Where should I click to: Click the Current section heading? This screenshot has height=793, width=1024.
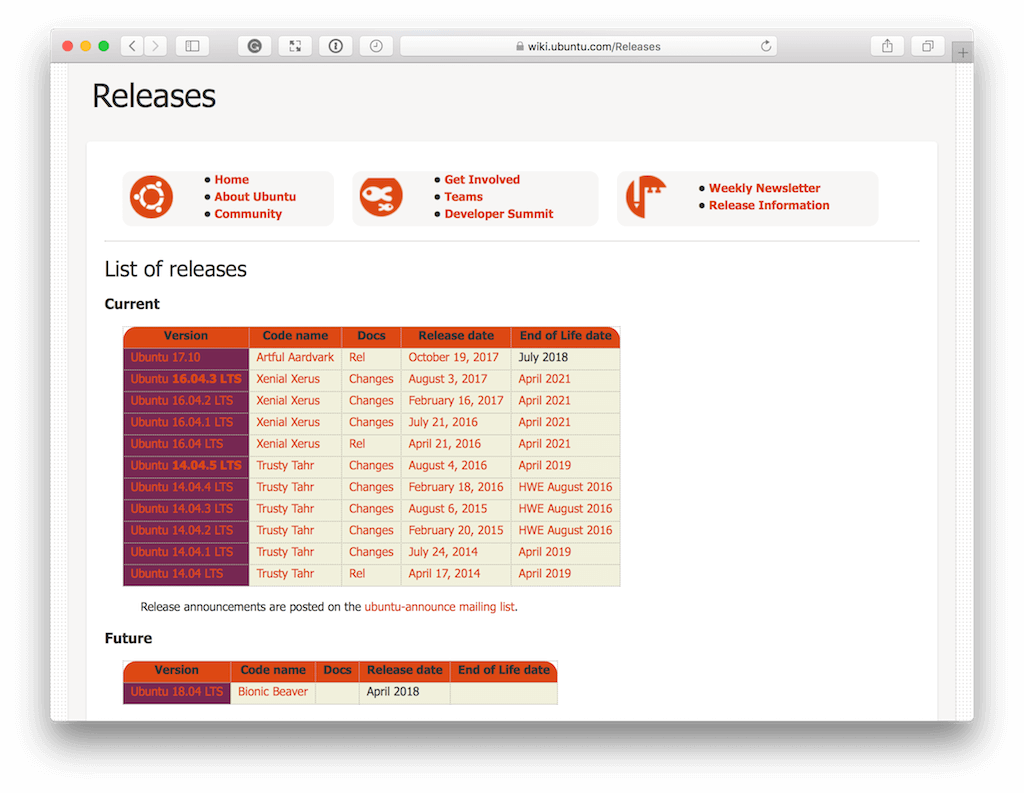pyautogui.click(x=132, y=304)
